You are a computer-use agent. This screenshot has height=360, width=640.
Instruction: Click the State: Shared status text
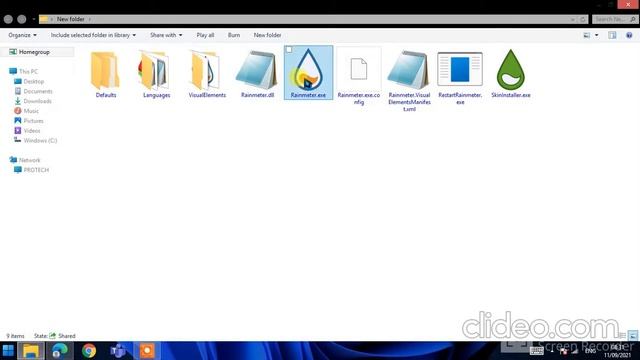[55, 336]
